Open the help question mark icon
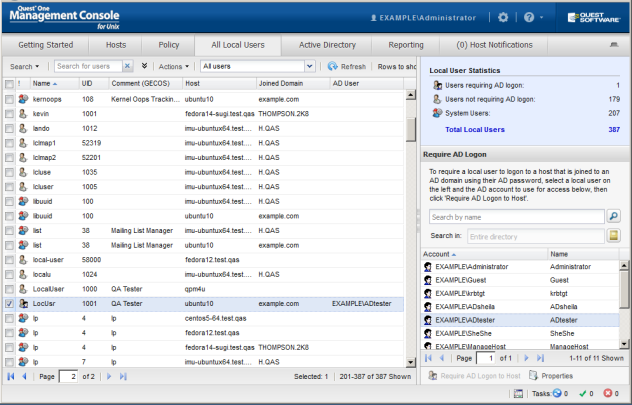This screenshot has width=632, height=405. click(529, 17)
